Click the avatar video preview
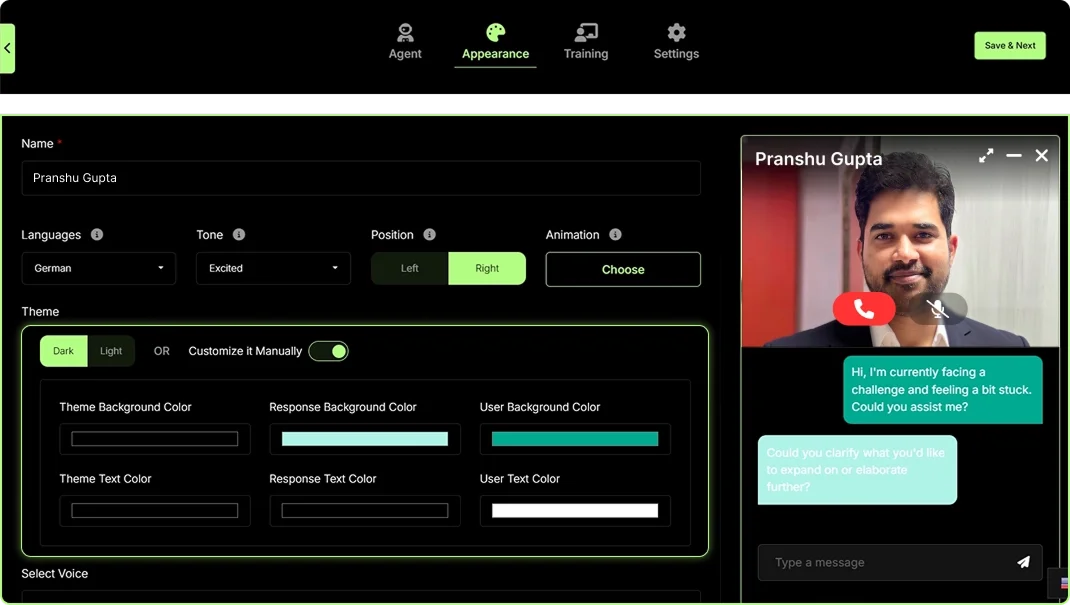1070x605 pixels. 901,242
